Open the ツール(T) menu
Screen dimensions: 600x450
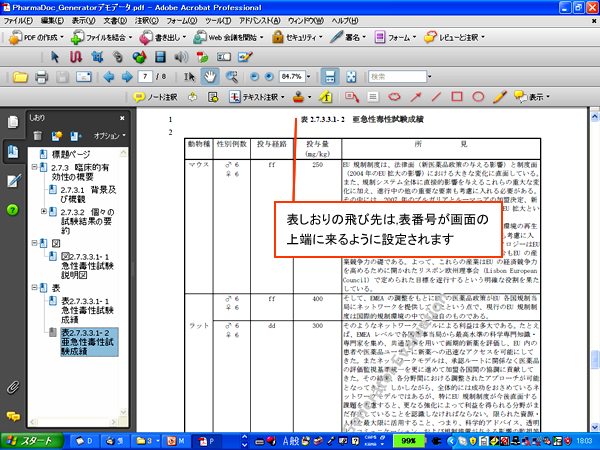(x=218, y=21)
